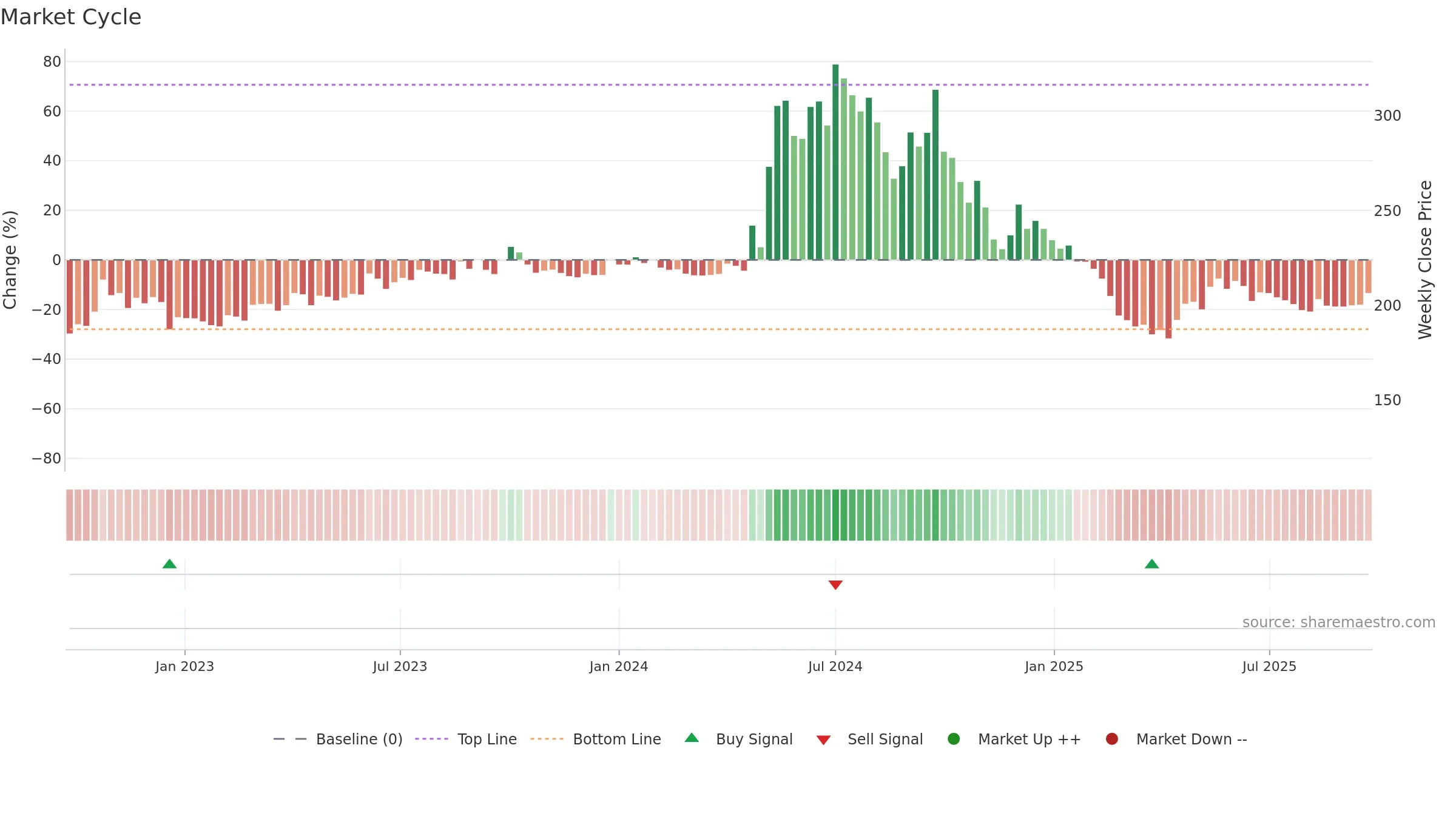Image resolution: width=1456 pixels, height=819 pixels.
Task: Click the source: sharemaestro.com text
Action: 1339,622
